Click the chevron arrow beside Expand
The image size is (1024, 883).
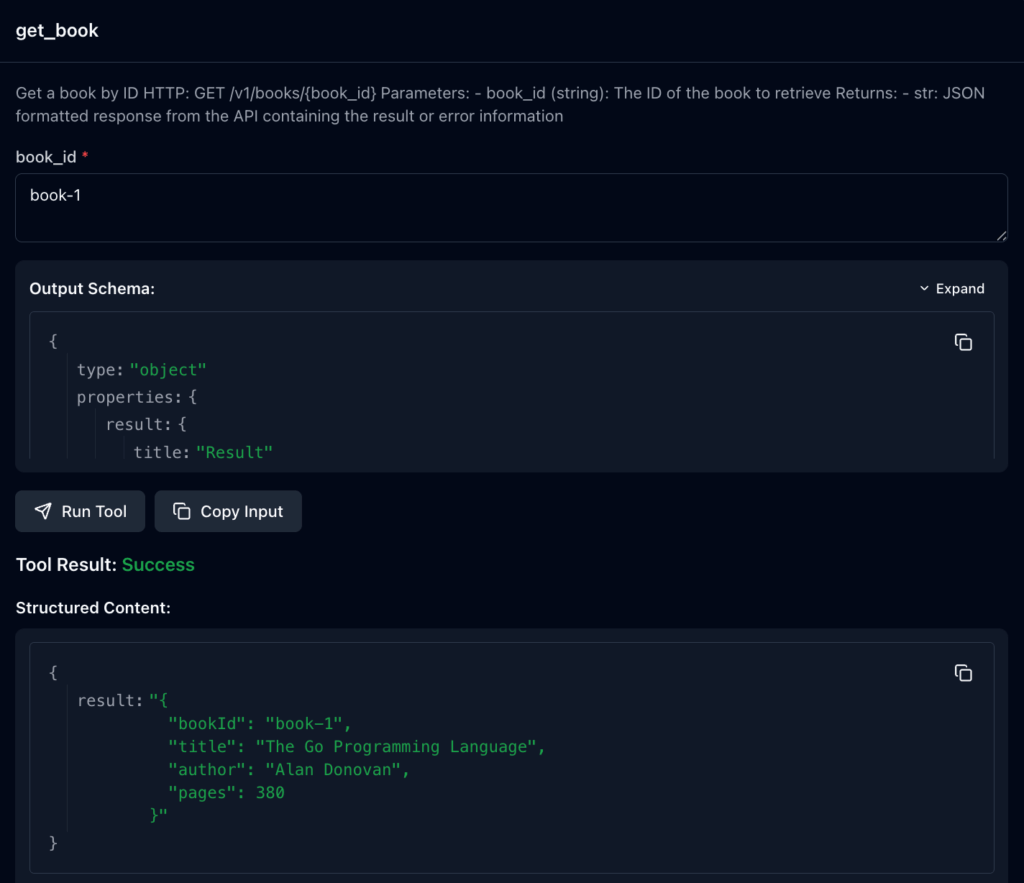[x=924, y=289]
